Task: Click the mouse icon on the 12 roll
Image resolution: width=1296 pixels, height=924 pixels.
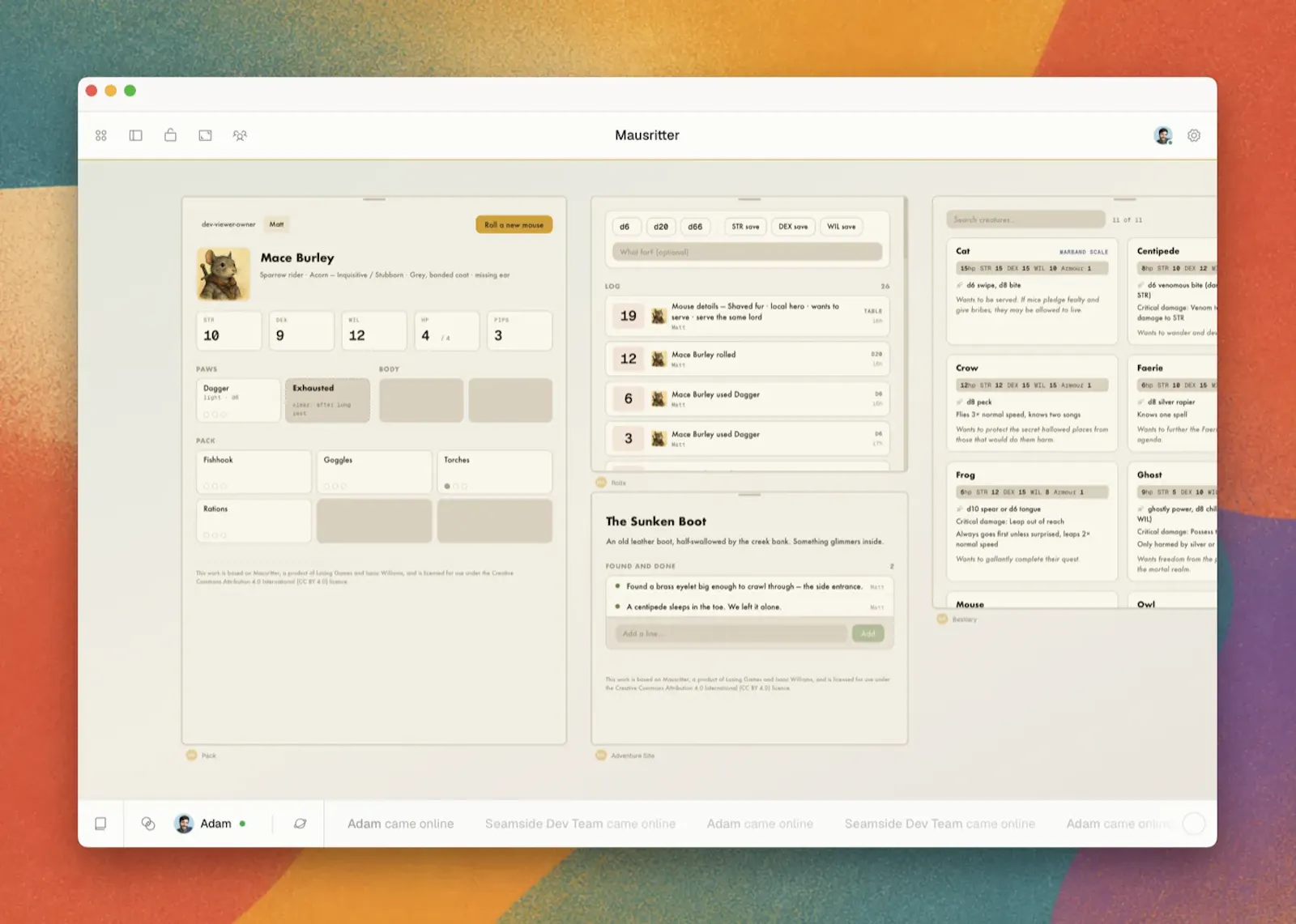Action: coord(659,359)
